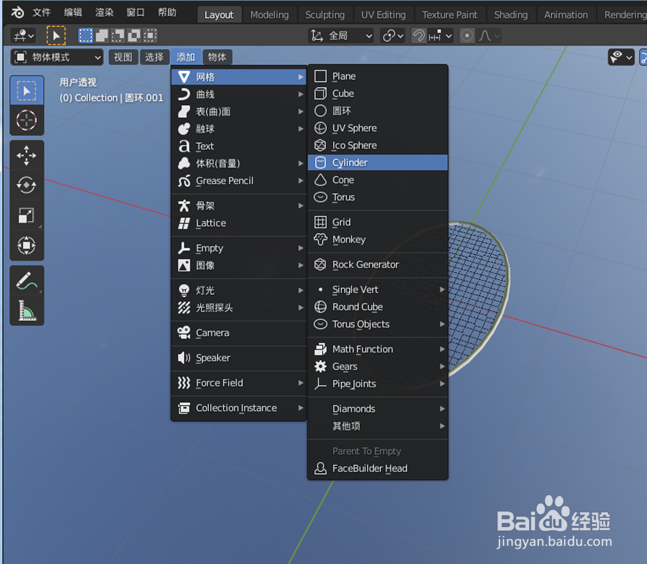Viewport: 647px width, 564px height.
Task: Expand the Math Function submenu
Action: [378, 349]
